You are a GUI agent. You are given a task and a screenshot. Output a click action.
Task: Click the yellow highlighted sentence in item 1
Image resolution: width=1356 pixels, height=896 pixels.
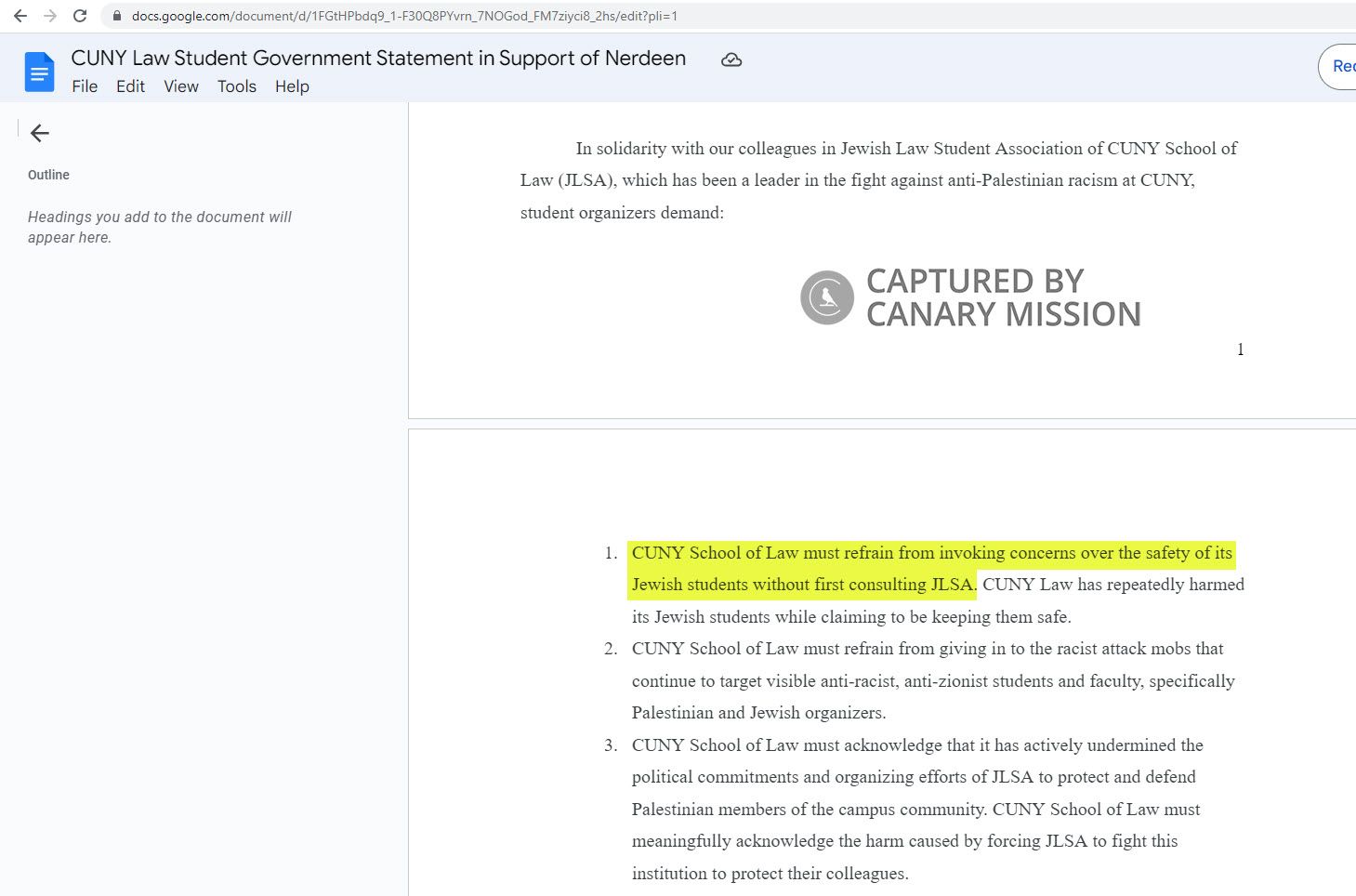point(931,554)
